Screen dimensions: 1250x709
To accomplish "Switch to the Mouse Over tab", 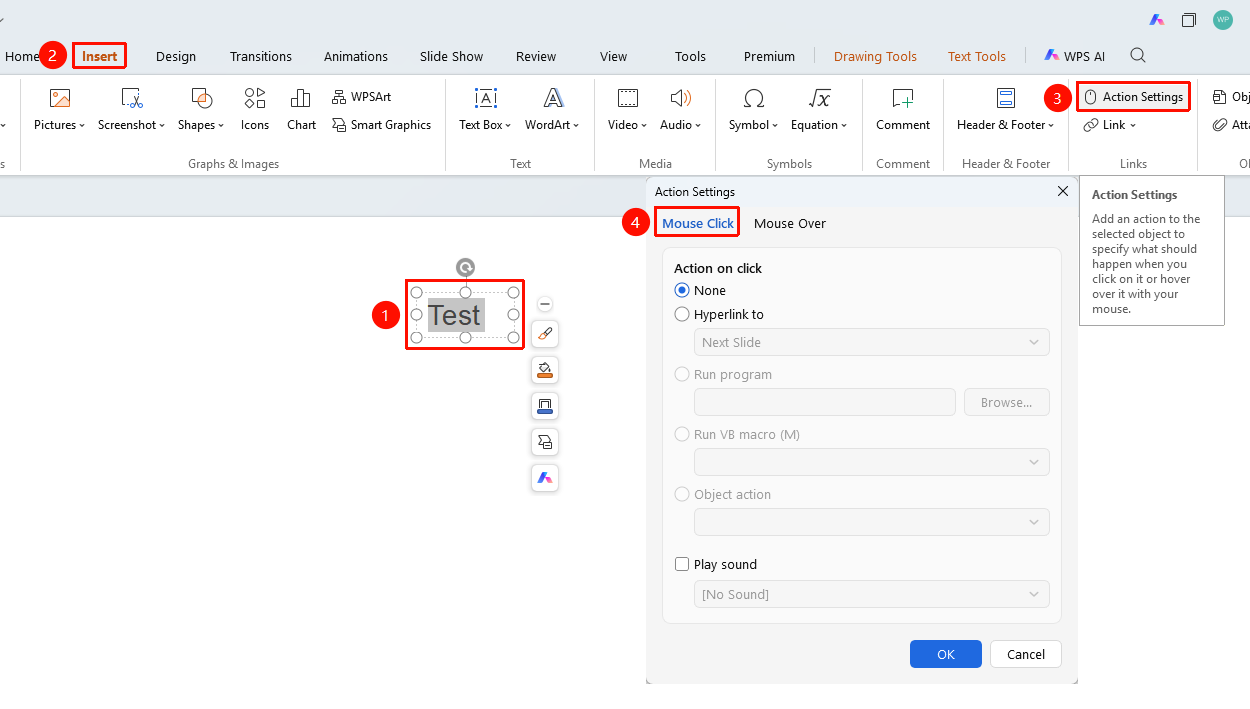I will (x=790, y=223).
